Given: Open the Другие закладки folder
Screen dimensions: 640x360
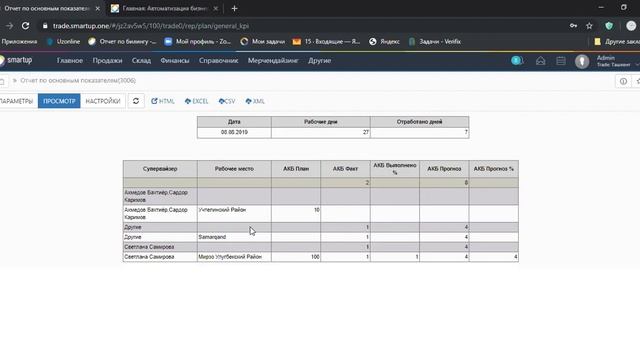Looking at the screenshot, I should [x=616, y=42].
